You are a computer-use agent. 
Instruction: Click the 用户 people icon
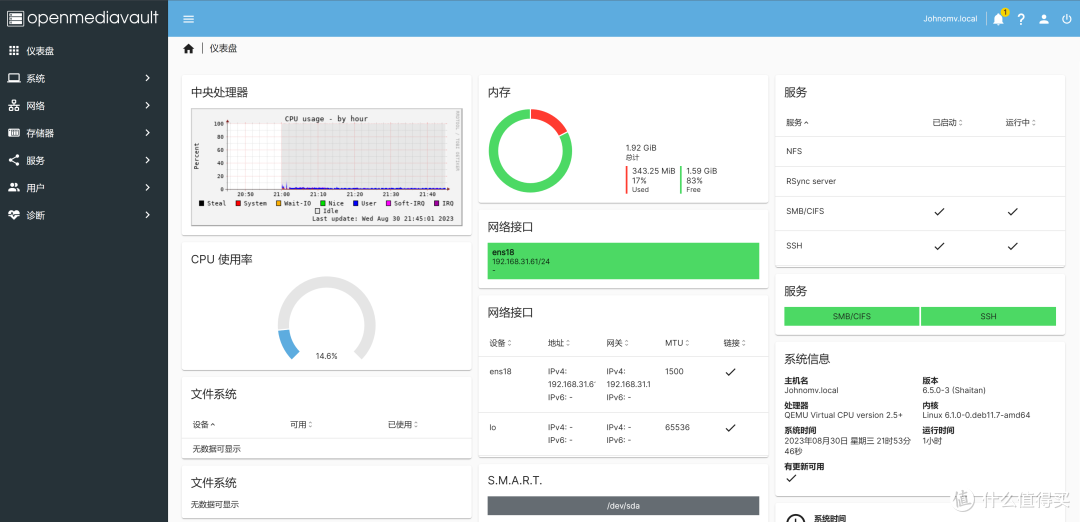click(14, 187)
